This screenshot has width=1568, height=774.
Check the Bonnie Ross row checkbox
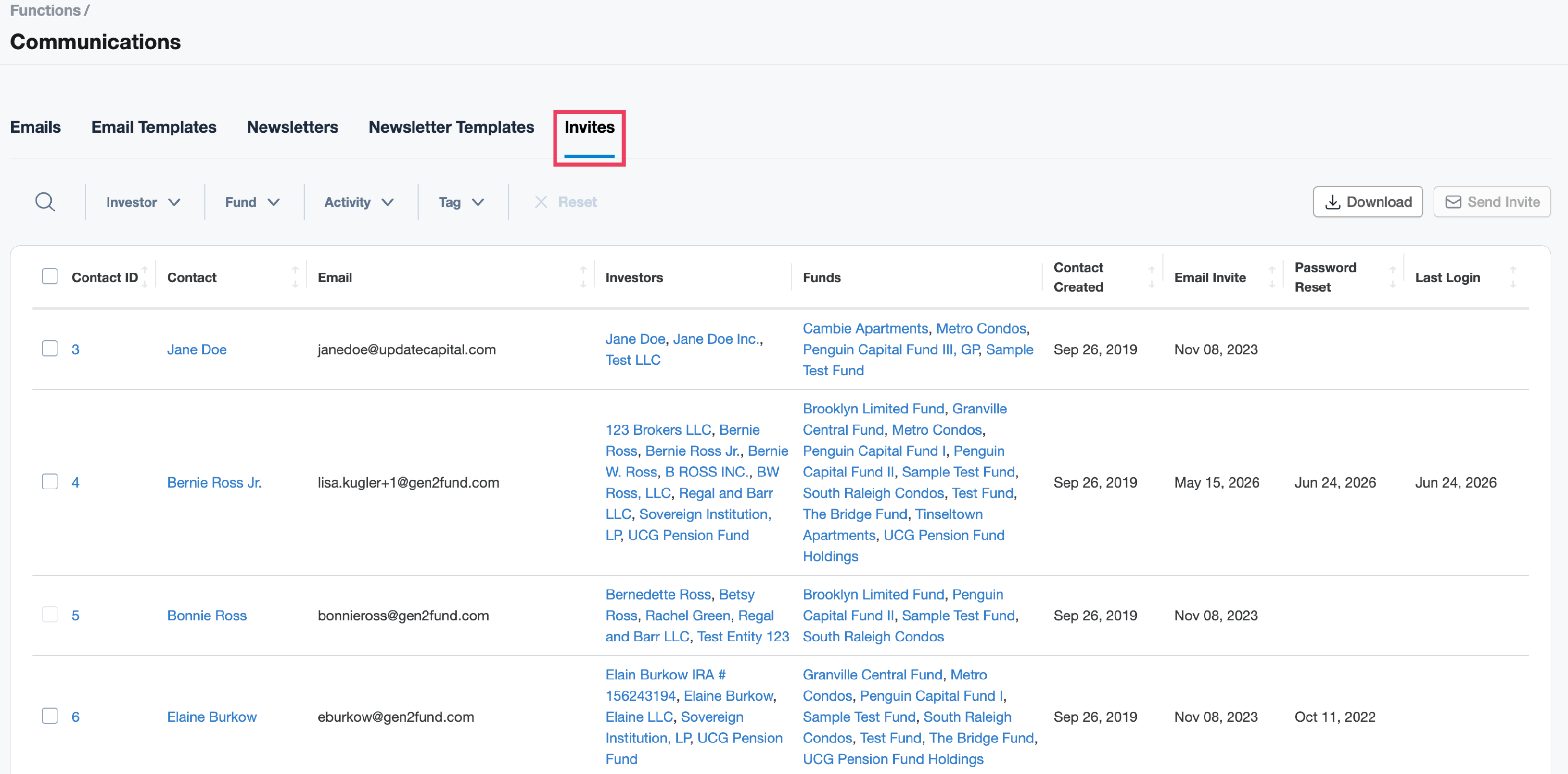click(x=50, y=615)
